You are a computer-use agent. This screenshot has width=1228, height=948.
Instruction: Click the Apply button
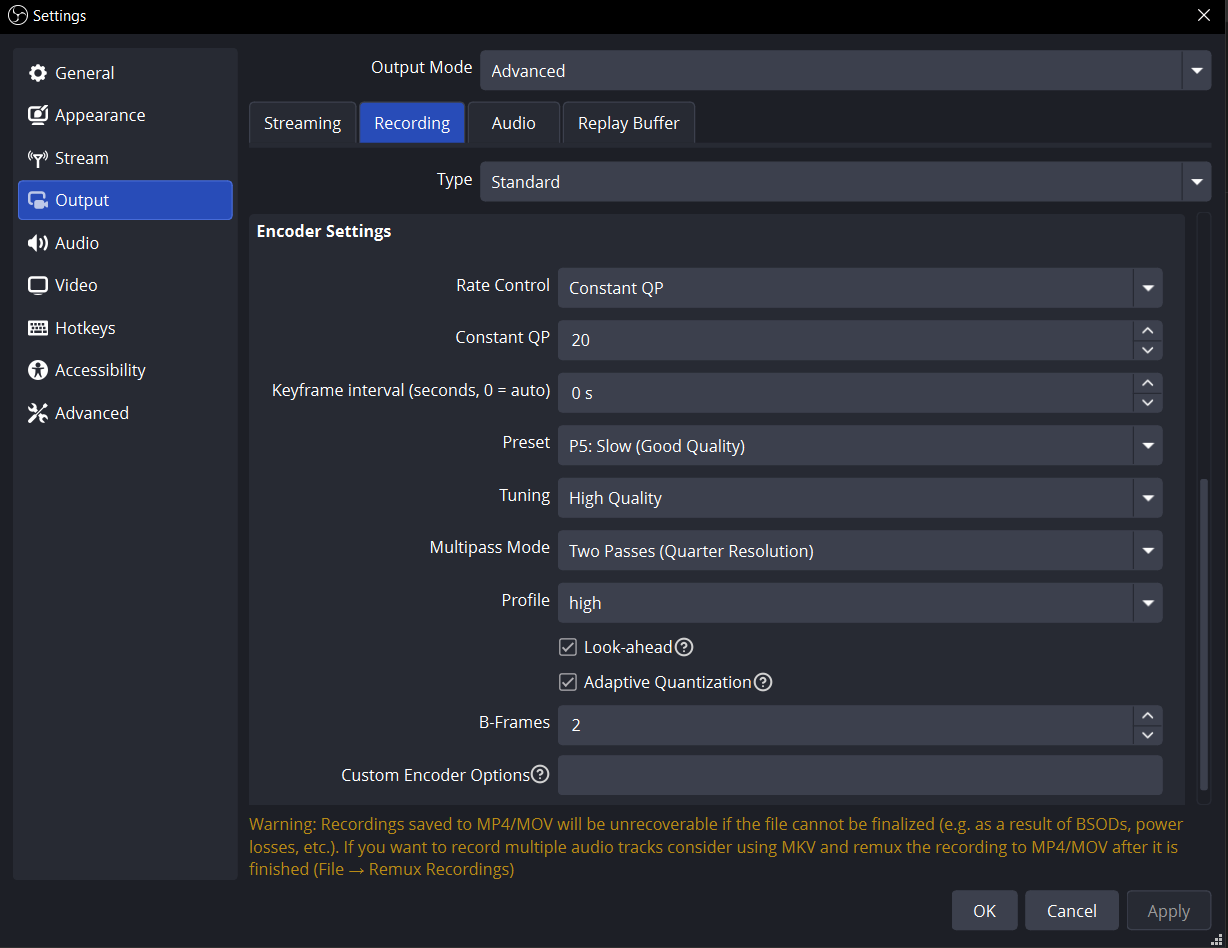(1168, 910)
